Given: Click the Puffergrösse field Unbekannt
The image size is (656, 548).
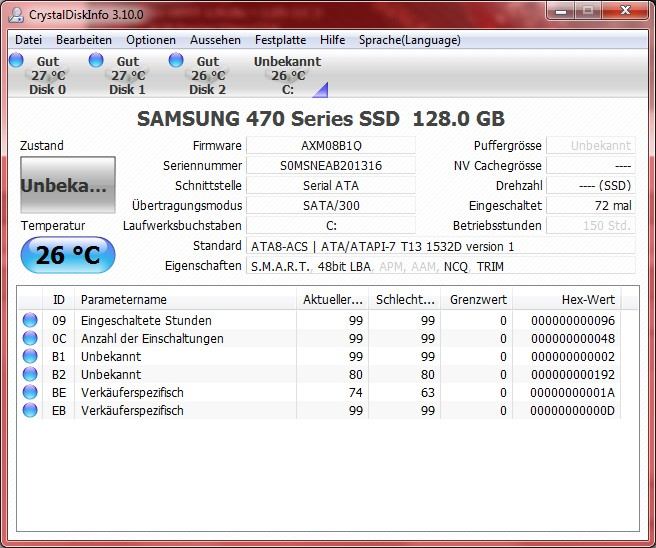Looking at the screenshot, I should pyautogui.click(x=591, y=146).
